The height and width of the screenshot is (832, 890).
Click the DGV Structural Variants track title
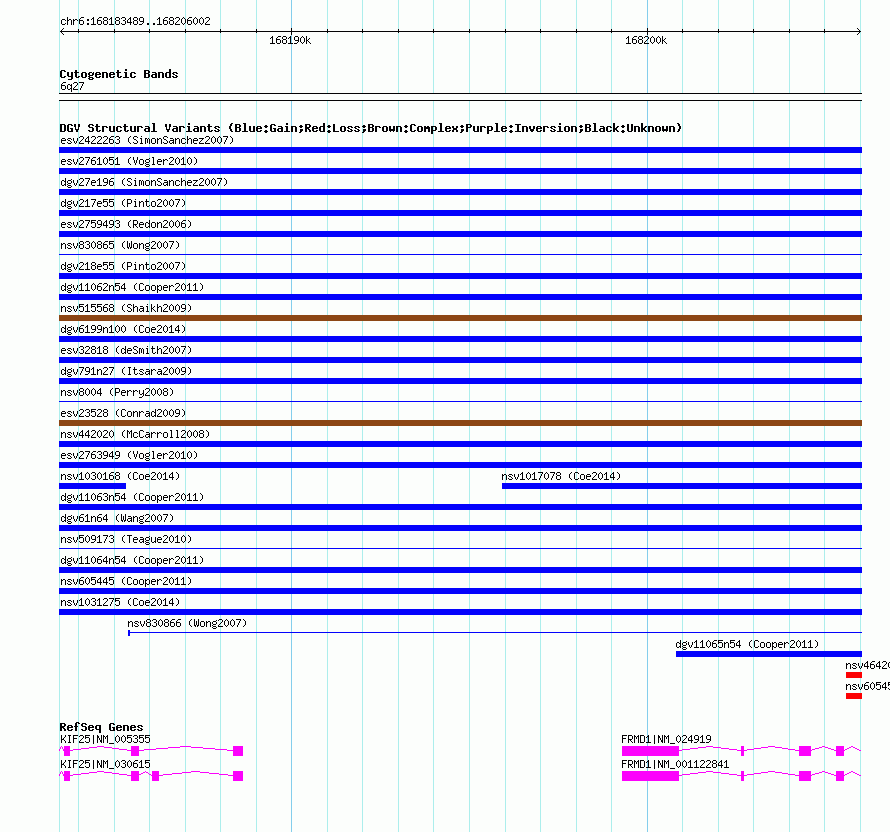pos(370,128)
